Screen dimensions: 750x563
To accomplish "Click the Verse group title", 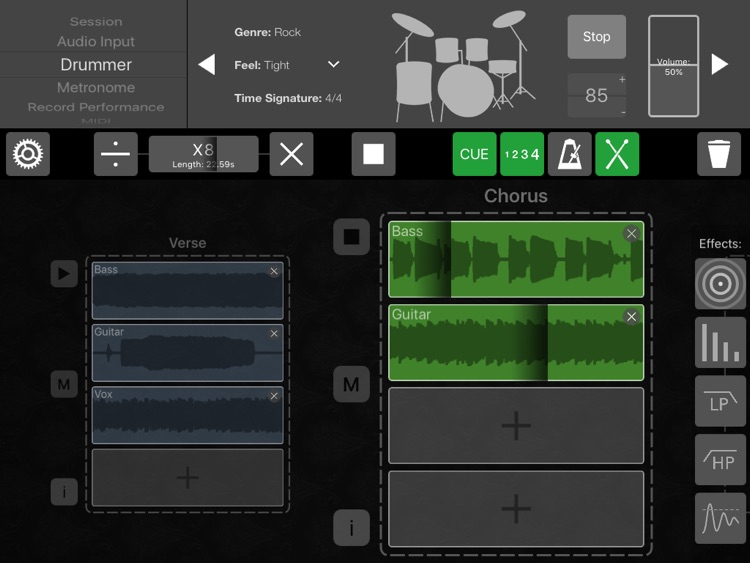I will (x=188, y=243).
